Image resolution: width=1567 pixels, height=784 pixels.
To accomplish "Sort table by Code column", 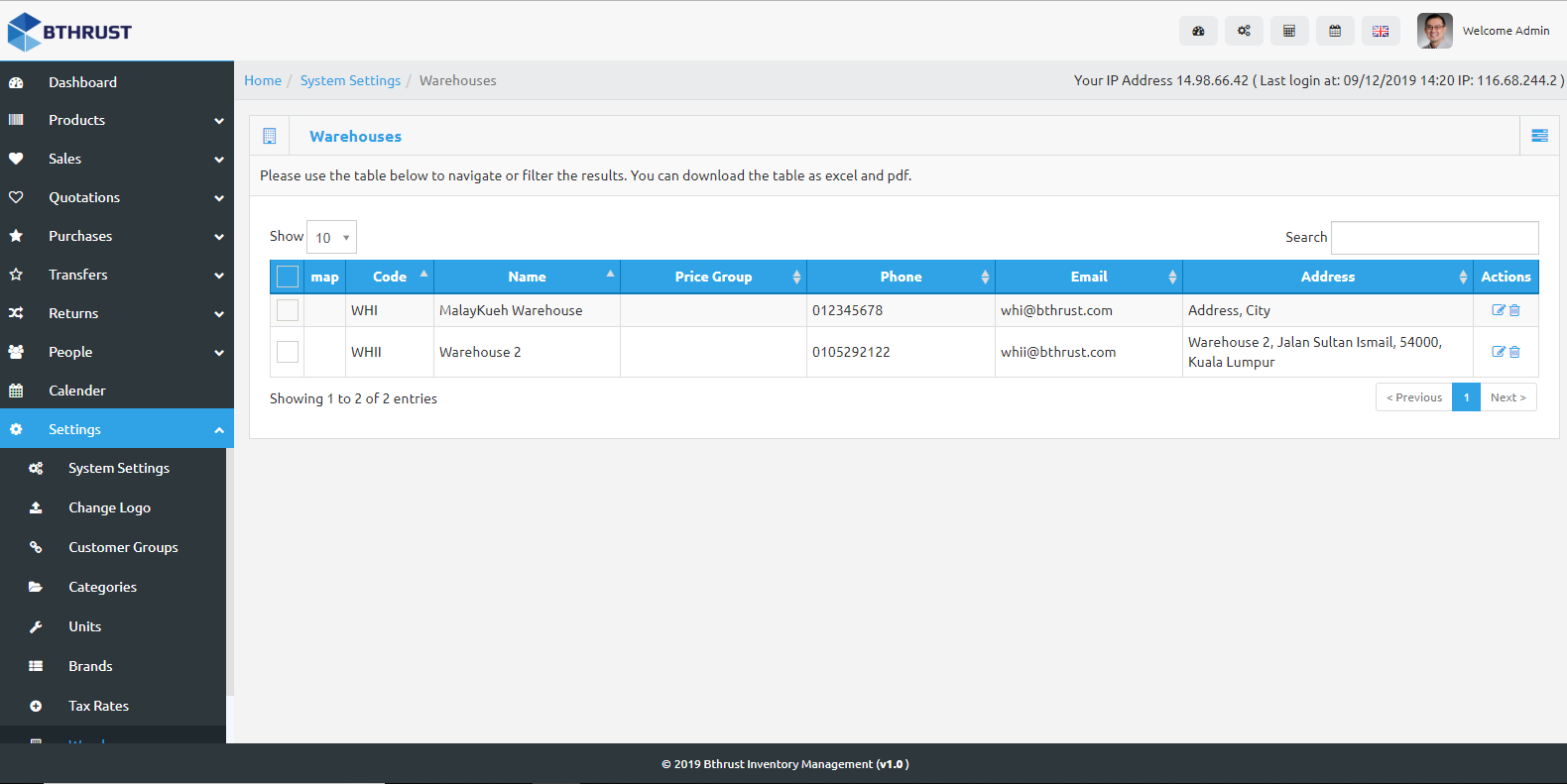I will tap(390, 277).
